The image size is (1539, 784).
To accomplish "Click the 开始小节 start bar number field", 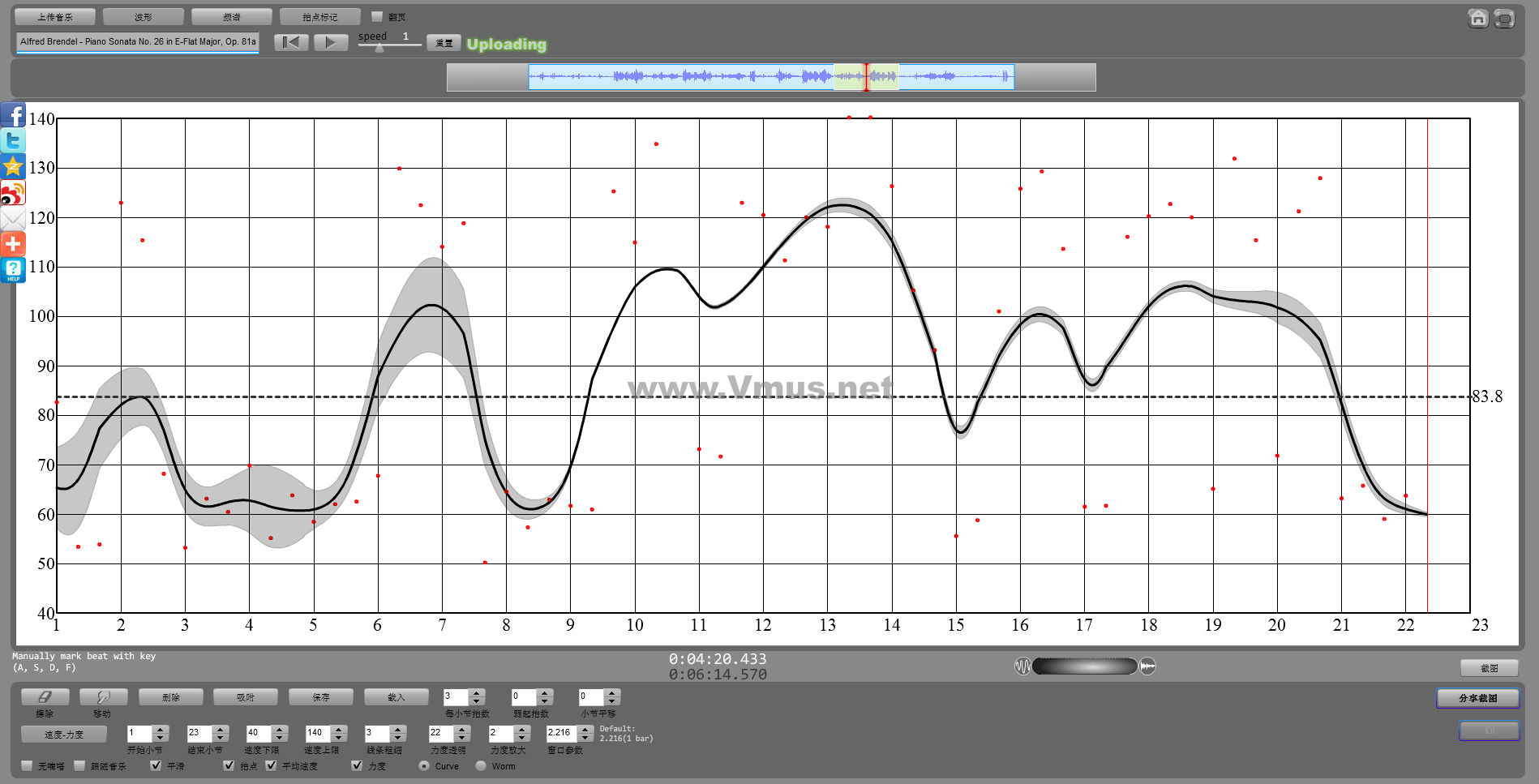I will click(x=139, y=733).
